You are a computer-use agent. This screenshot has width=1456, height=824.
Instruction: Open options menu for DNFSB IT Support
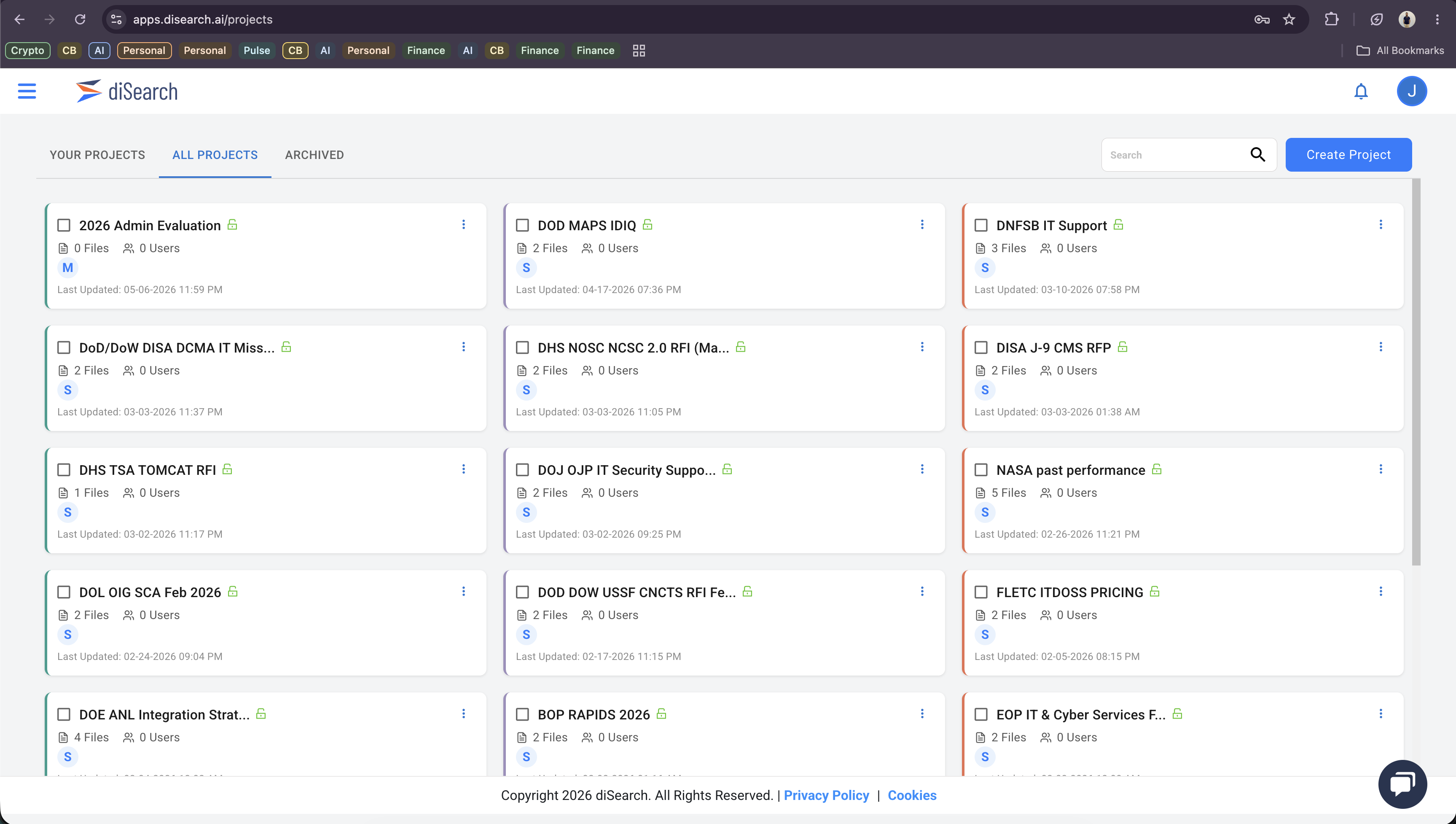coord(1381,225)
